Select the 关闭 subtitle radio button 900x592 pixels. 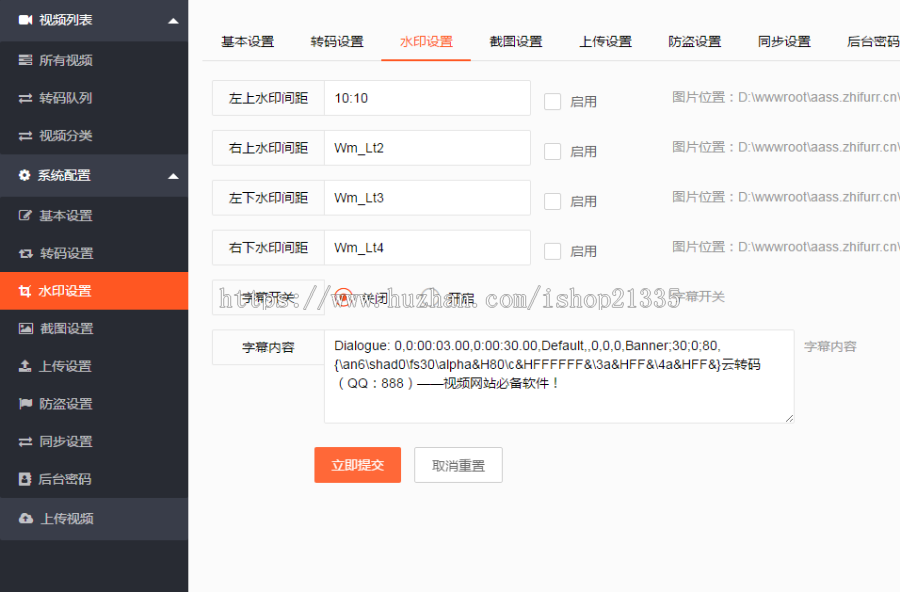(343, 298)
